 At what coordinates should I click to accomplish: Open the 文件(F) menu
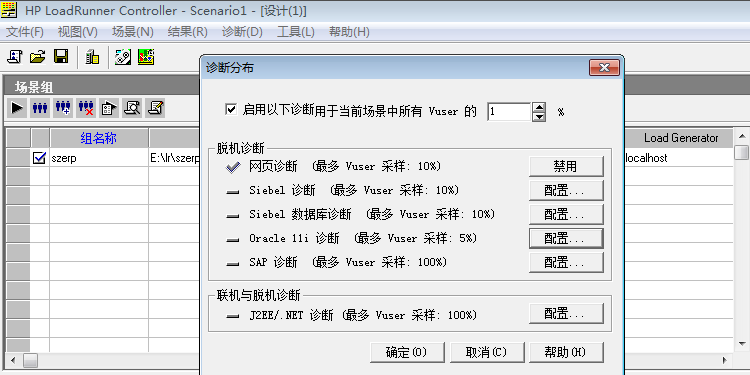coord(25,32)
